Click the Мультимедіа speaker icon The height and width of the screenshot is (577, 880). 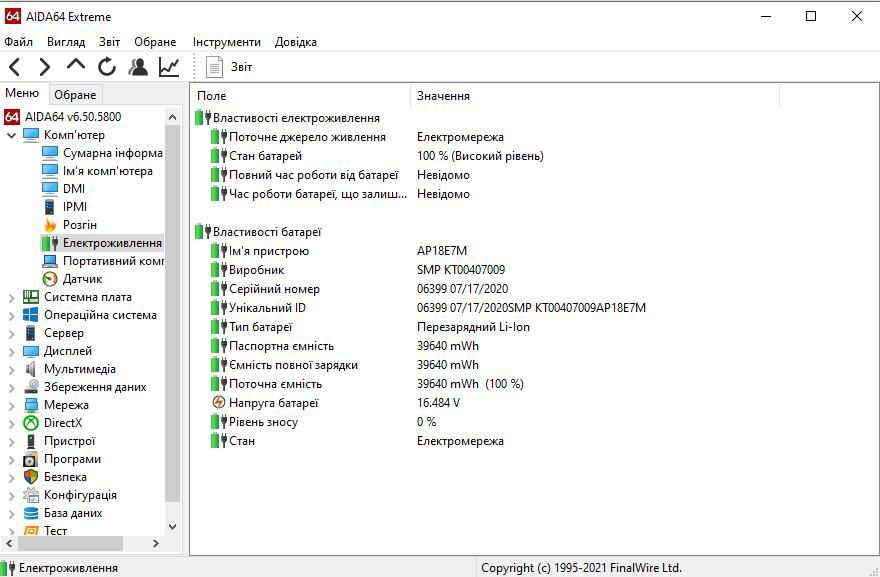tap(30, 369)
